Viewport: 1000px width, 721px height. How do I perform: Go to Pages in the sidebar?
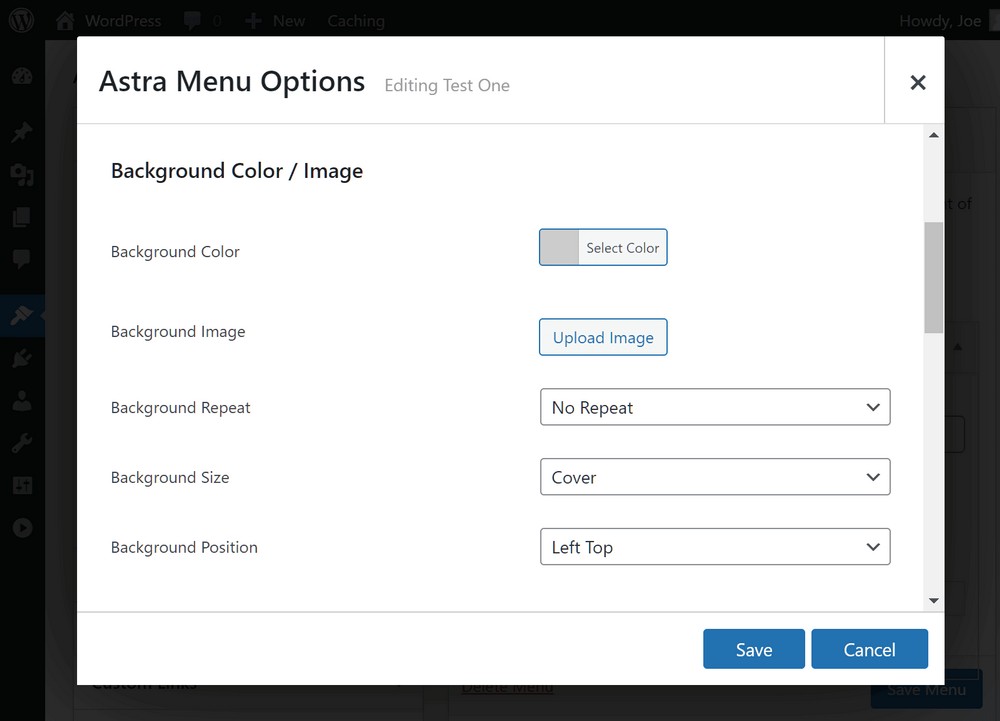coord(22,218)
